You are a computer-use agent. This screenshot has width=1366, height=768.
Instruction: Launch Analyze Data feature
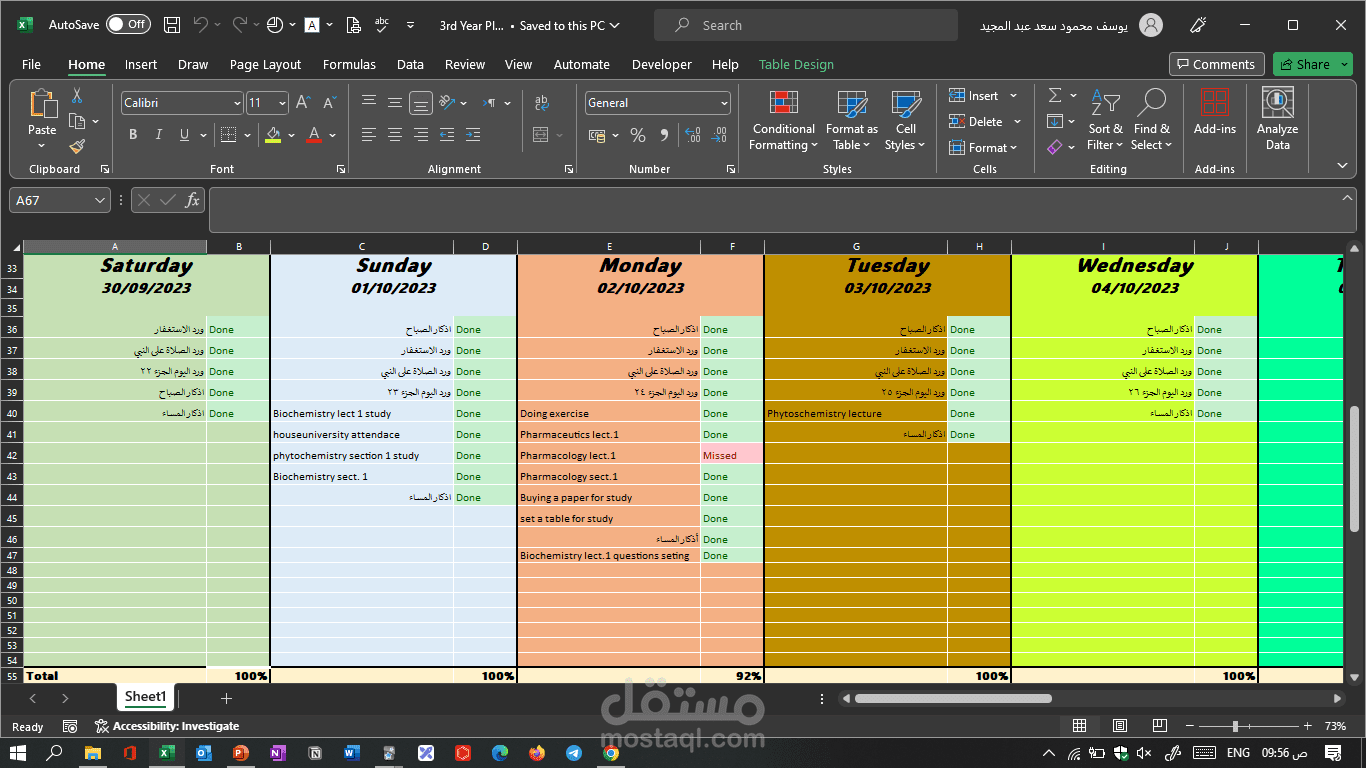(1277, 120)
